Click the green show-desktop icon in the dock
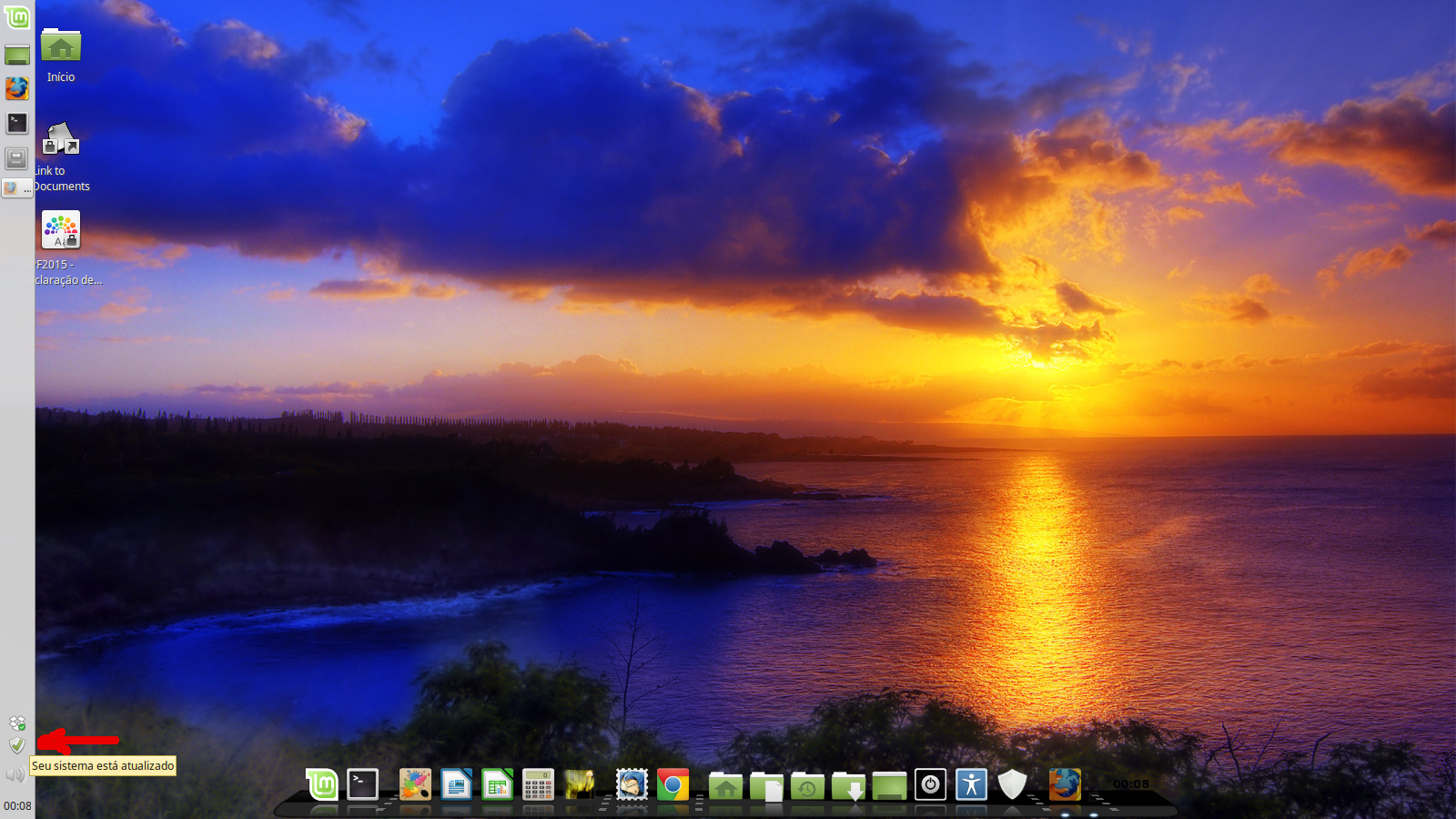1456x819 pixels. (890, 785)
